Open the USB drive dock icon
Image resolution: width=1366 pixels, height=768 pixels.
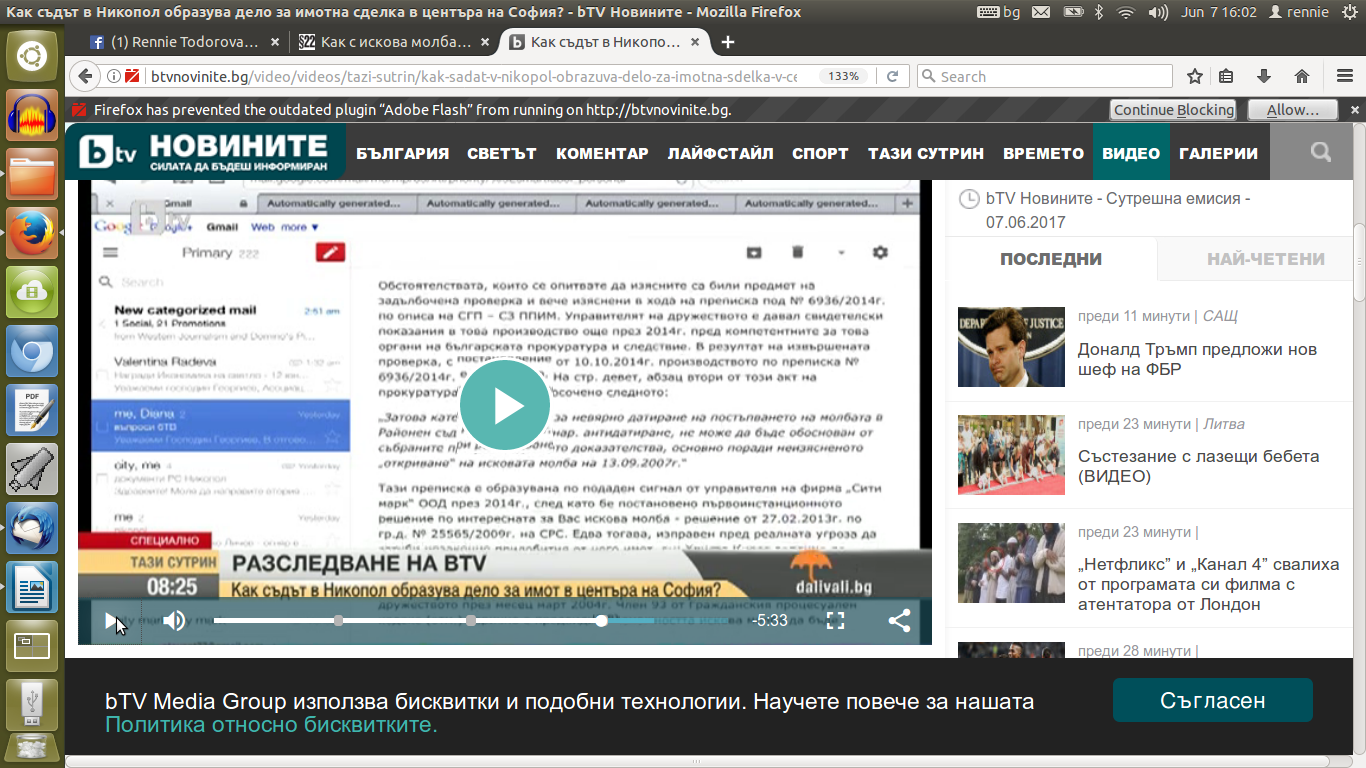point(32,704)
